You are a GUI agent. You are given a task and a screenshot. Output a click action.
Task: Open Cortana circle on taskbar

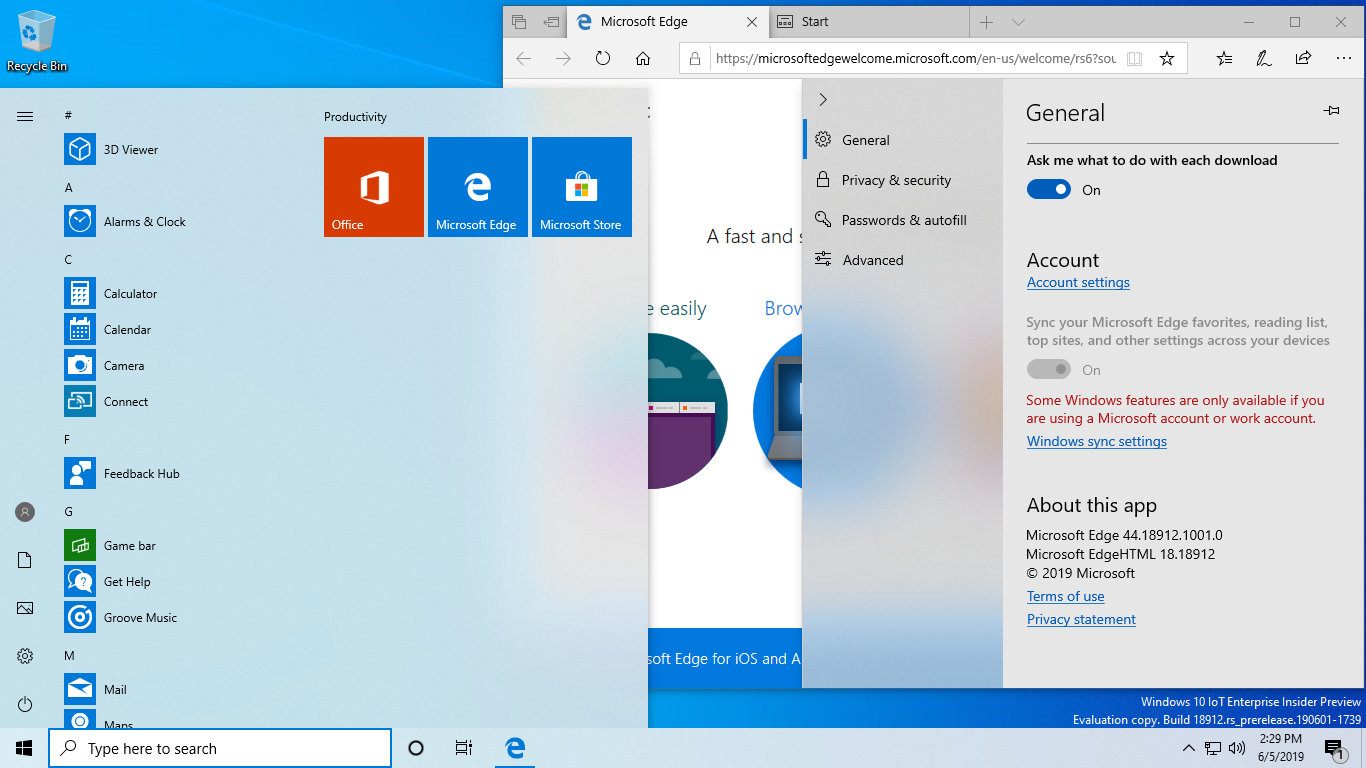[x=416, y=748]
